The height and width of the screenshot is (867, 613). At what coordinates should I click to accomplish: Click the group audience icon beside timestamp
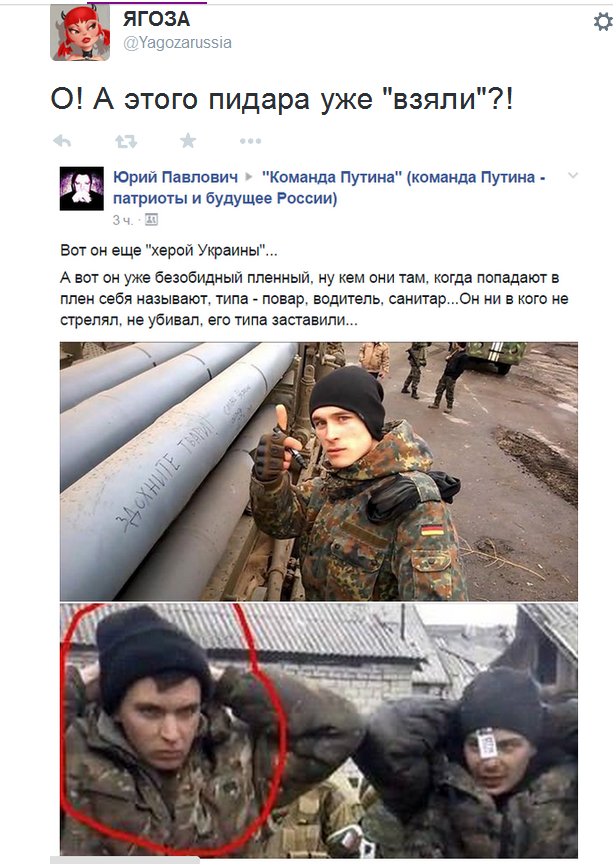(x=151, y=220)
